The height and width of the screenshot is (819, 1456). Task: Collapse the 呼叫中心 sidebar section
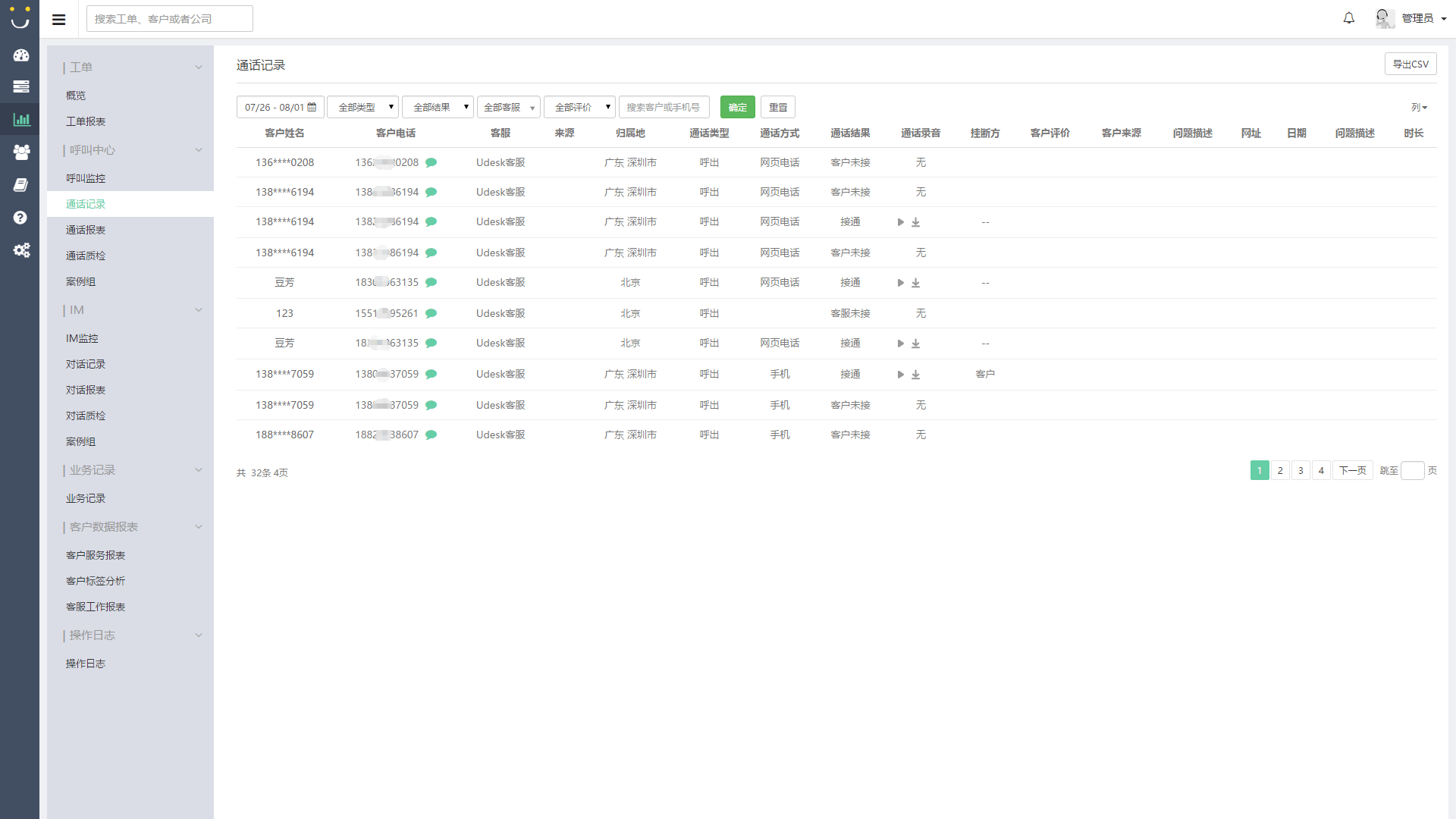point(198,150)
